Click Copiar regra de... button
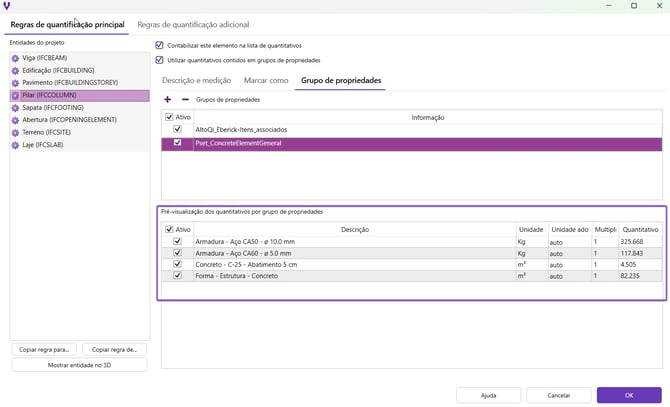This screenshot has width=670, height=407. coord(114,349)
